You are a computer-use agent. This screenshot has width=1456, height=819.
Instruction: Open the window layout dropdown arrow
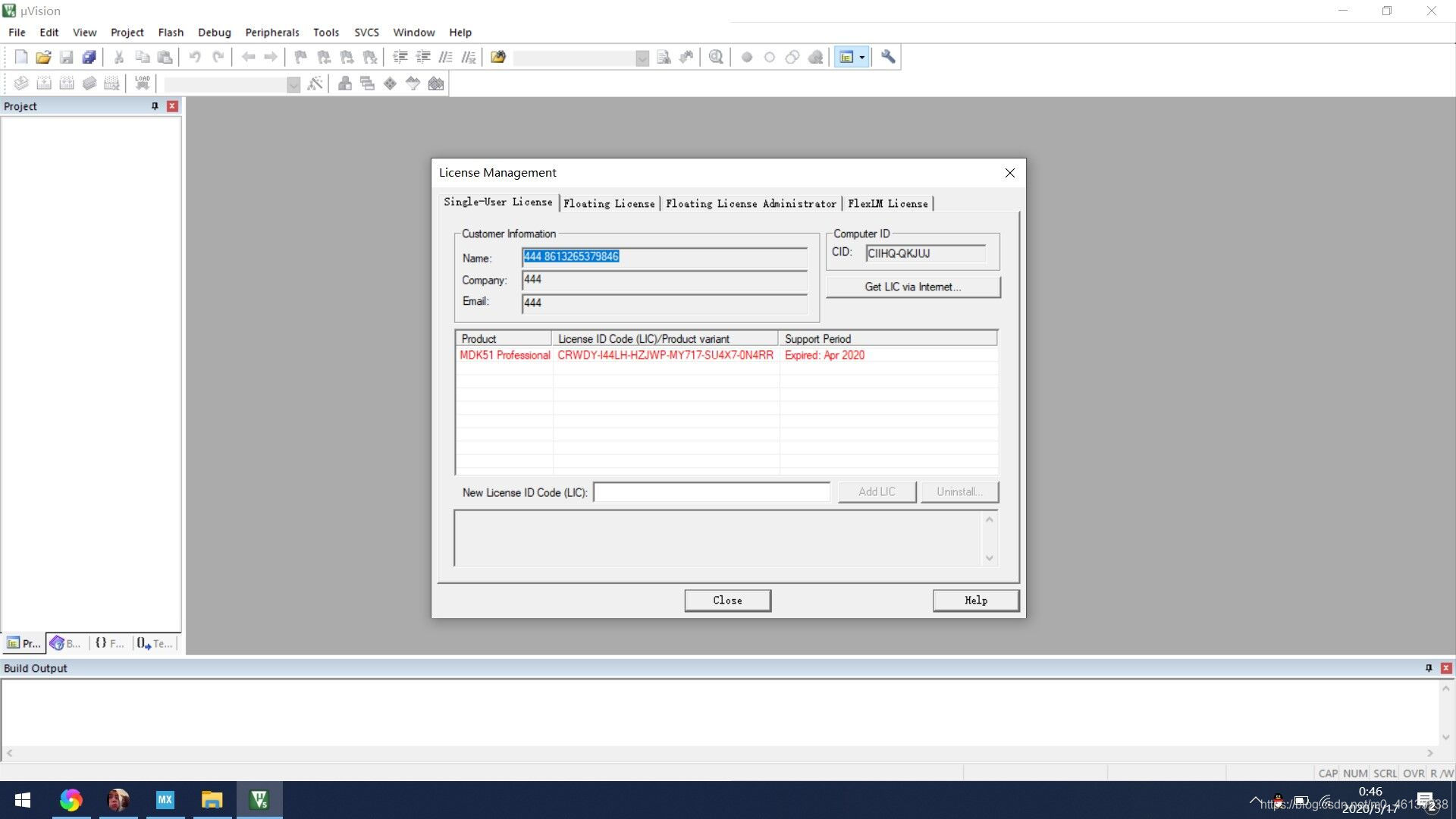(861, 57)
